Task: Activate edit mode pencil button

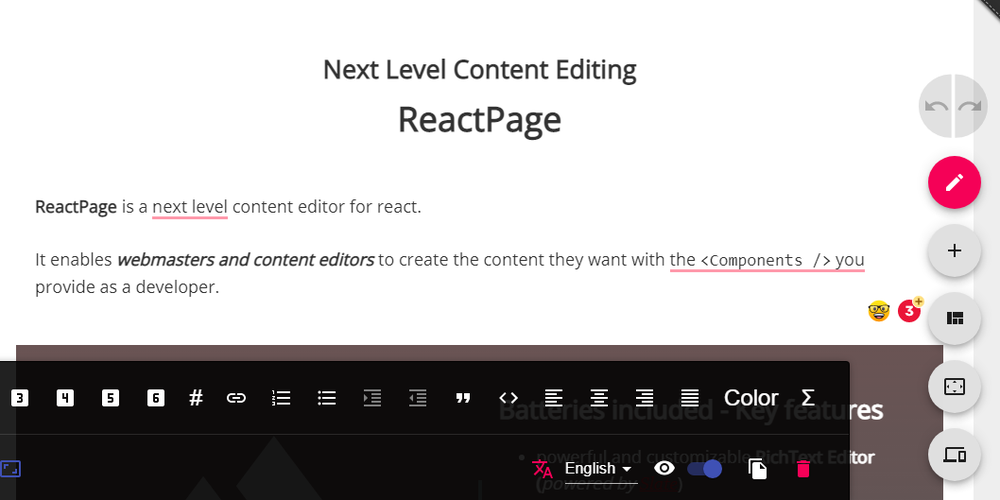Action: [x=954, y=182]
